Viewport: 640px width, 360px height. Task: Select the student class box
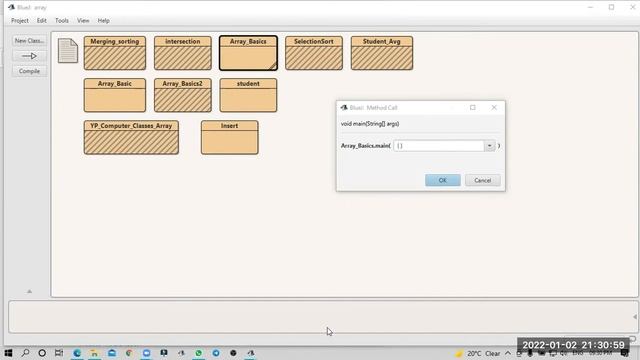click(248, 95)
